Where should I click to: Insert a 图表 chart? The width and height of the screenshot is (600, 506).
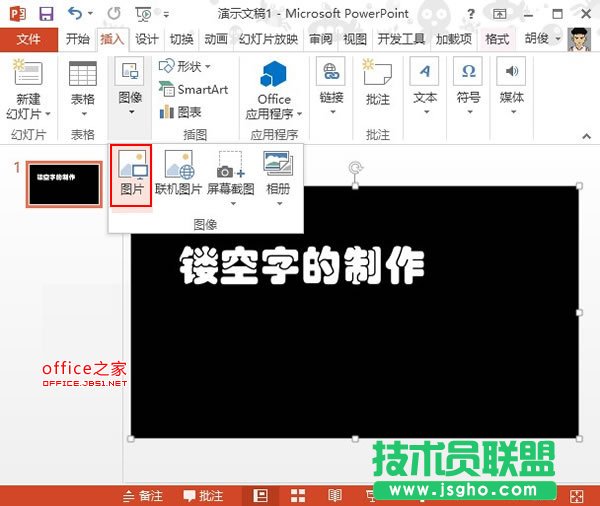pyautogui.click(x=181, y=112)
